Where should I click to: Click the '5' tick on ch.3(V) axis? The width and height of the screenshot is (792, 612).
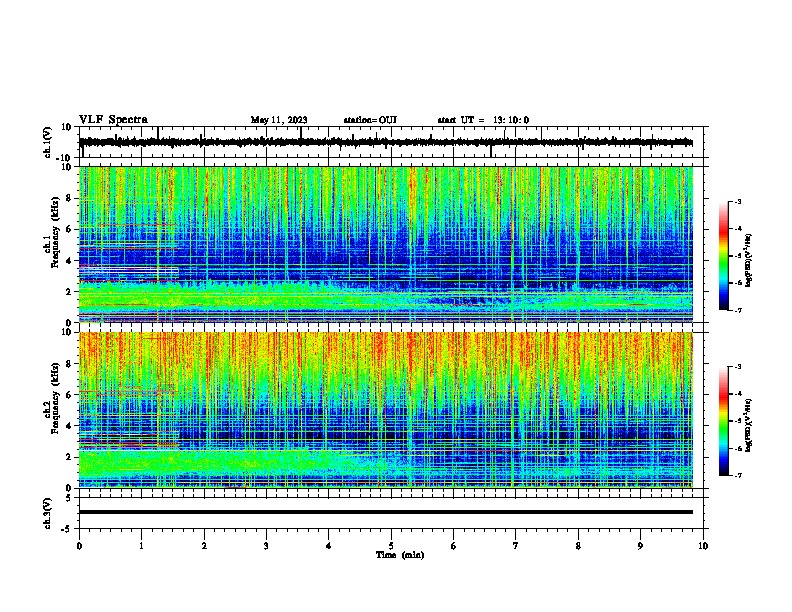[x=69, y=497]
